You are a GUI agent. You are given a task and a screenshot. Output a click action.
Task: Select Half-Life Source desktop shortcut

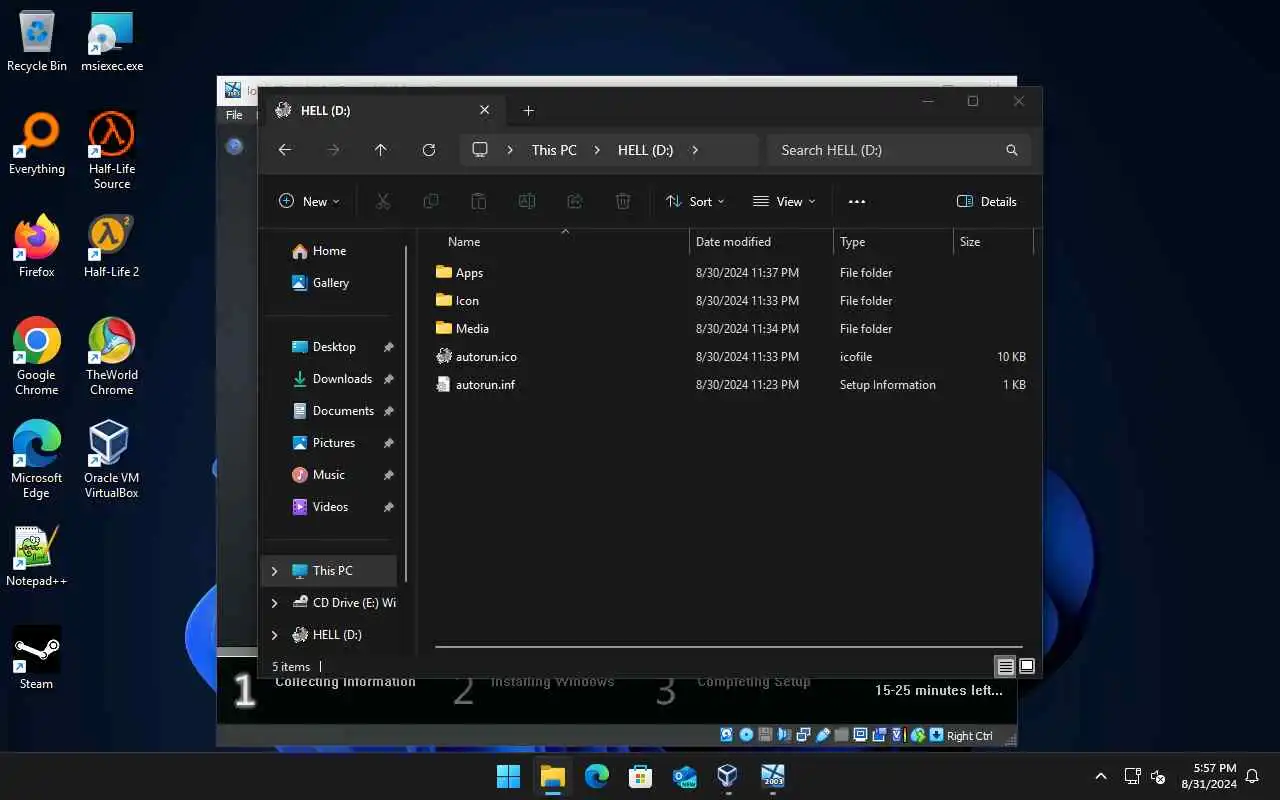tap(112, 150)
